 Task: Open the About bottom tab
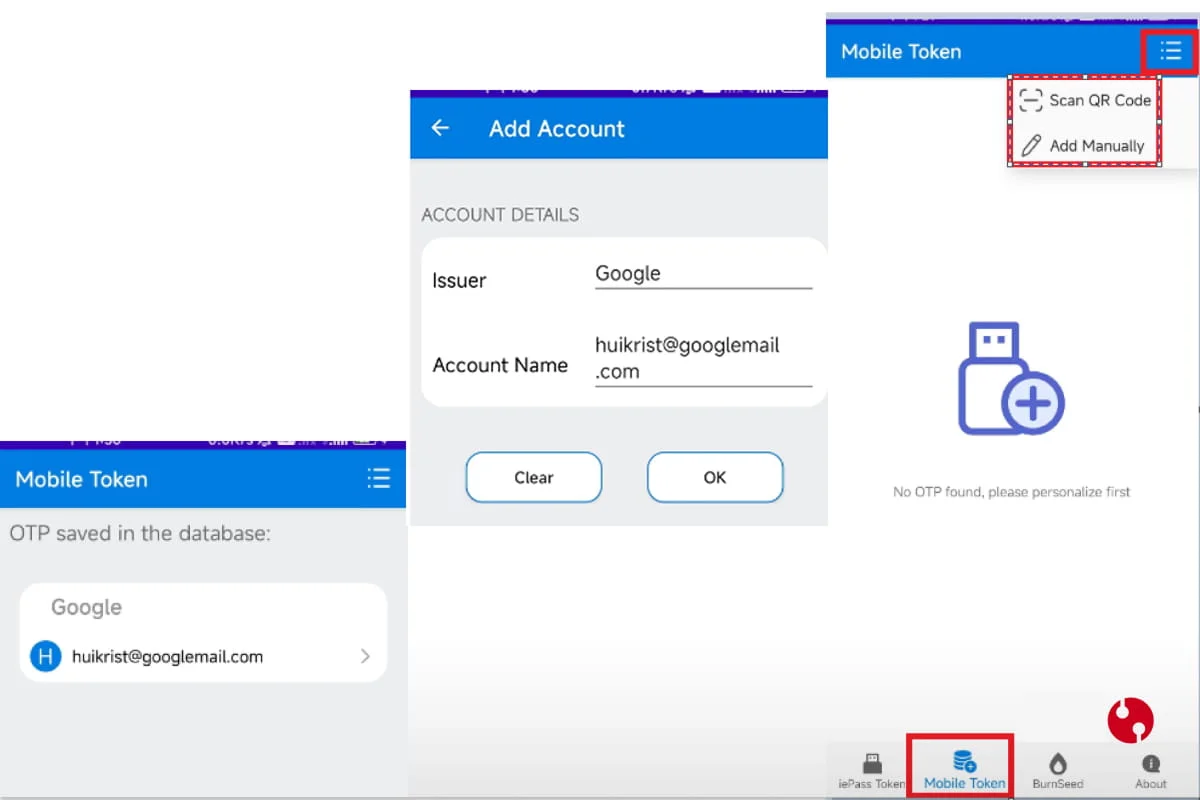(1151, 769)
